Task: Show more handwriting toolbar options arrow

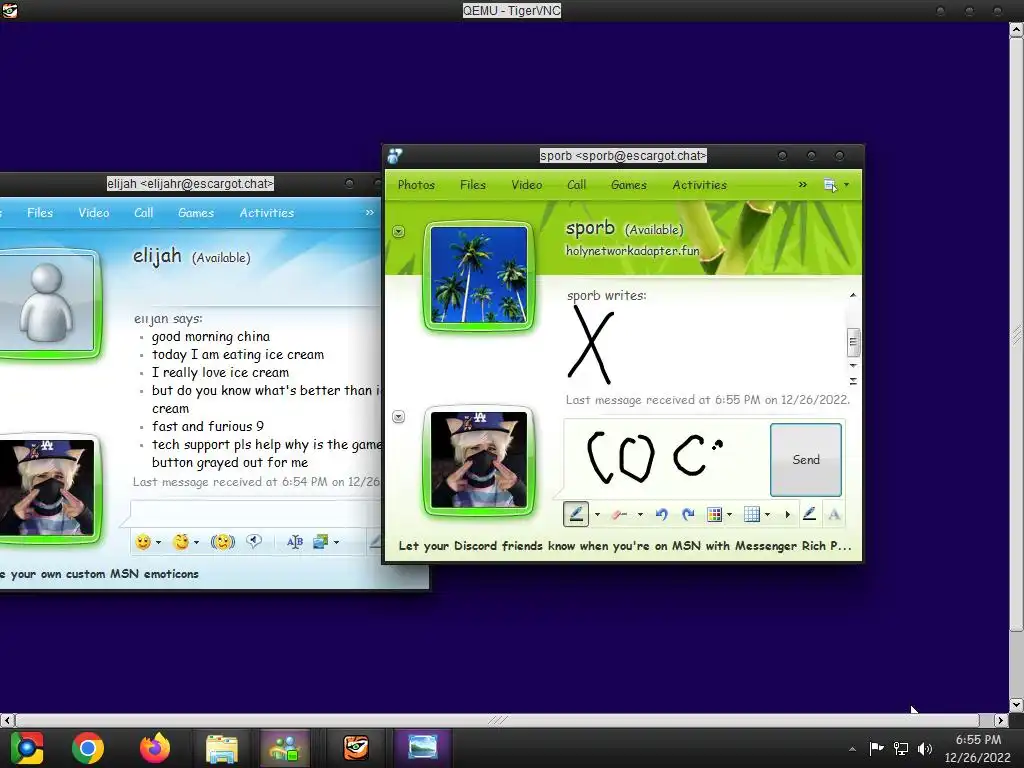Action: (x=788, y=515)
